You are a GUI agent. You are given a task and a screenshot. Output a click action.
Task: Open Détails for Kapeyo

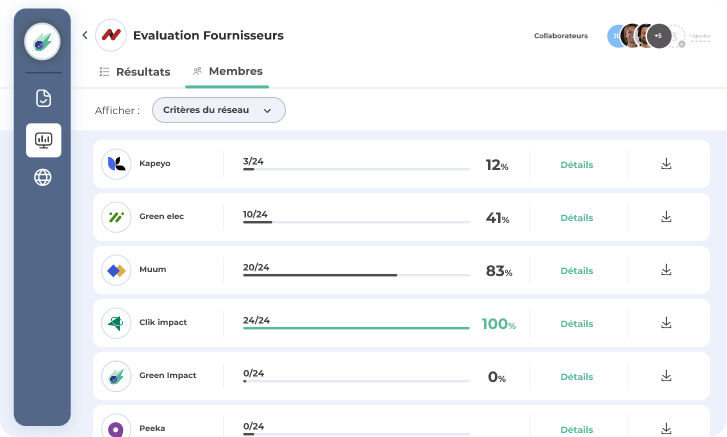click(576, 165)
